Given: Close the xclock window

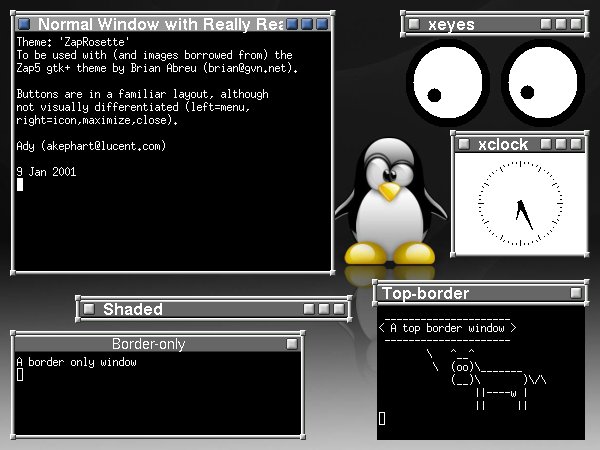Looking at the screenshot, I should tap(576, 144).
